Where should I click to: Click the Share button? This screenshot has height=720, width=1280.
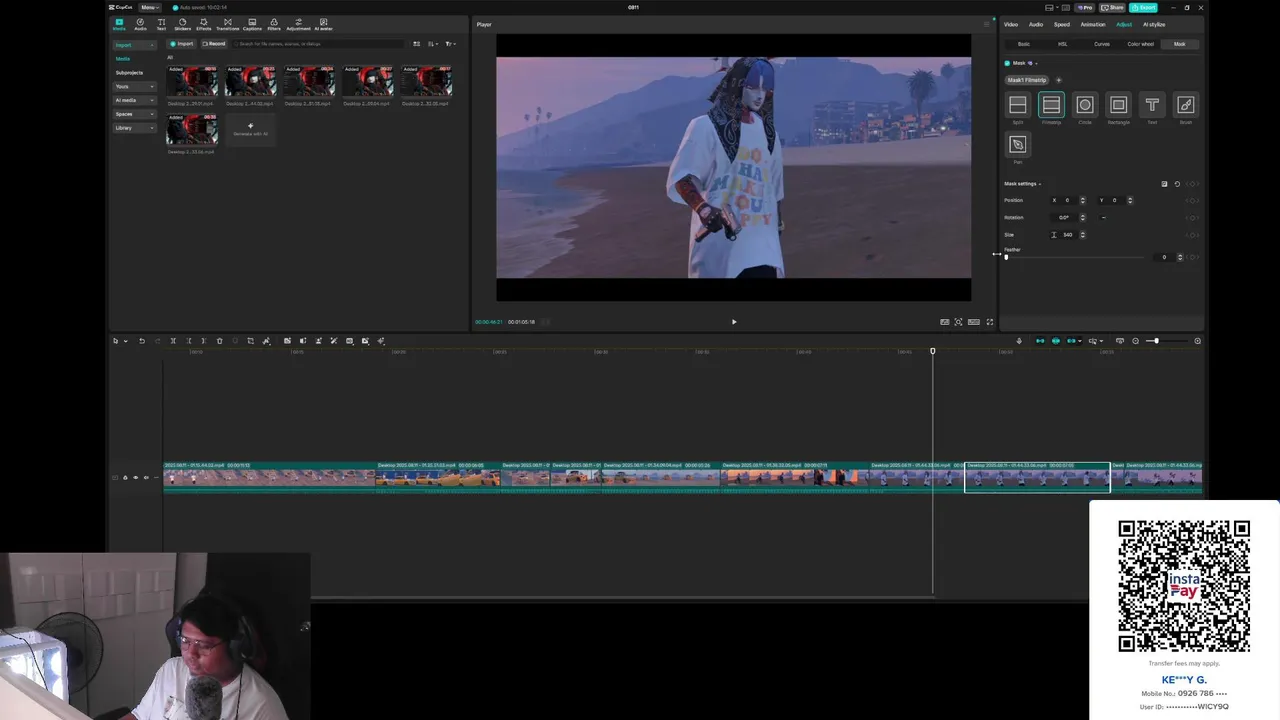tap(1112, 7)
